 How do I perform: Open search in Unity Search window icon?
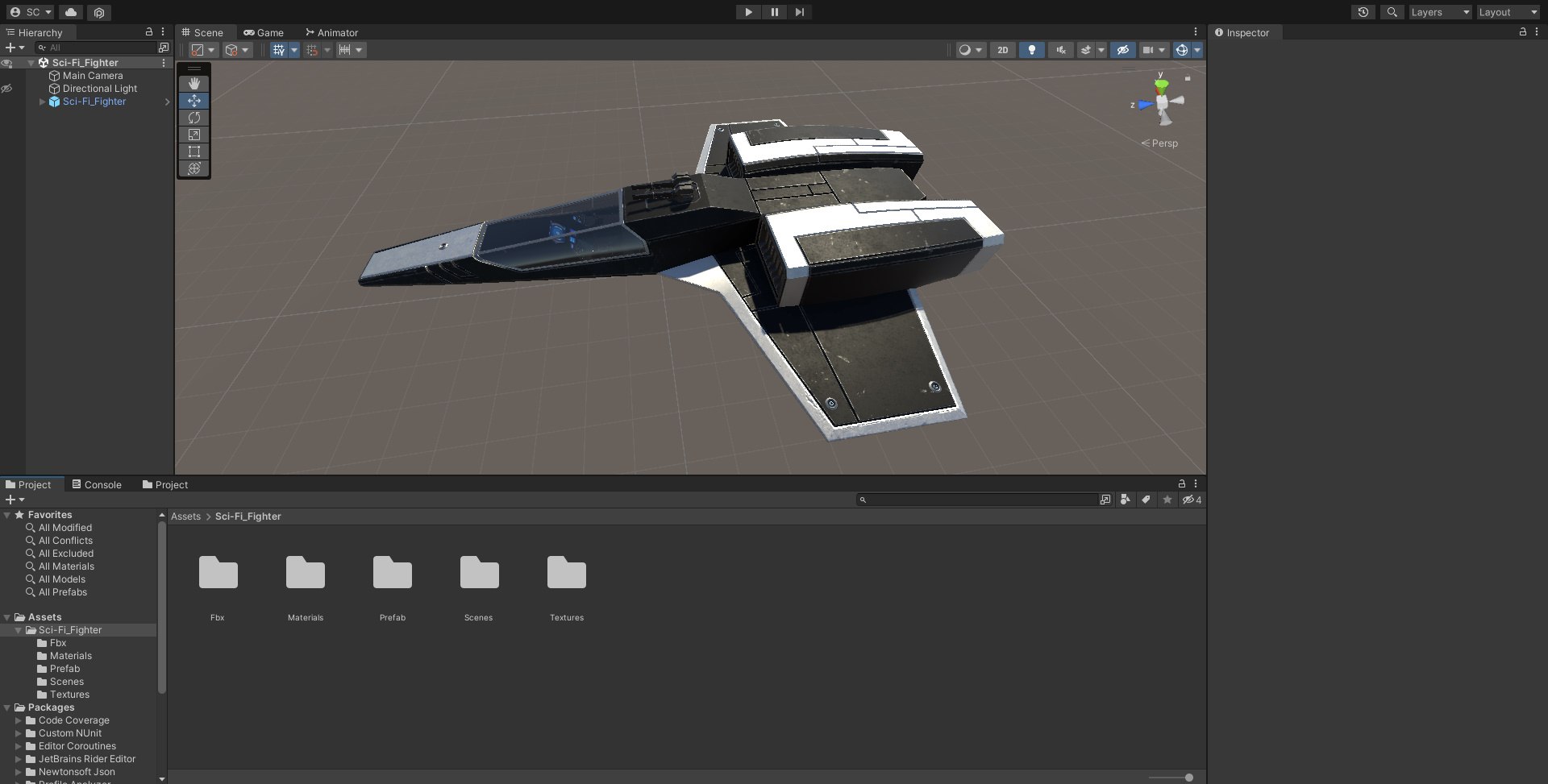coord(1105,500)
